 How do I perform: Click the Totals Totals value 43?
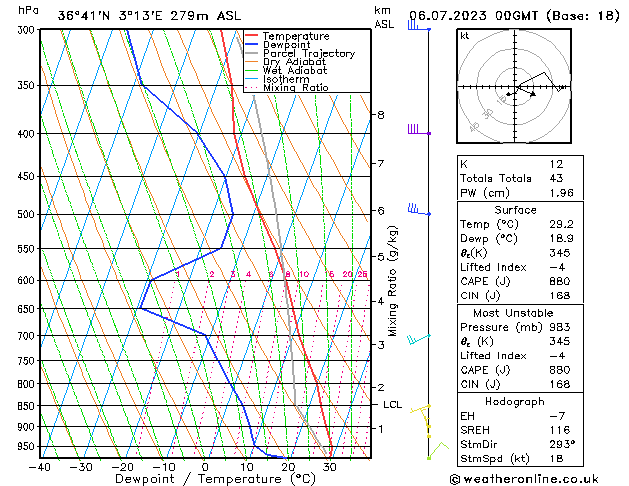(556, 178)
